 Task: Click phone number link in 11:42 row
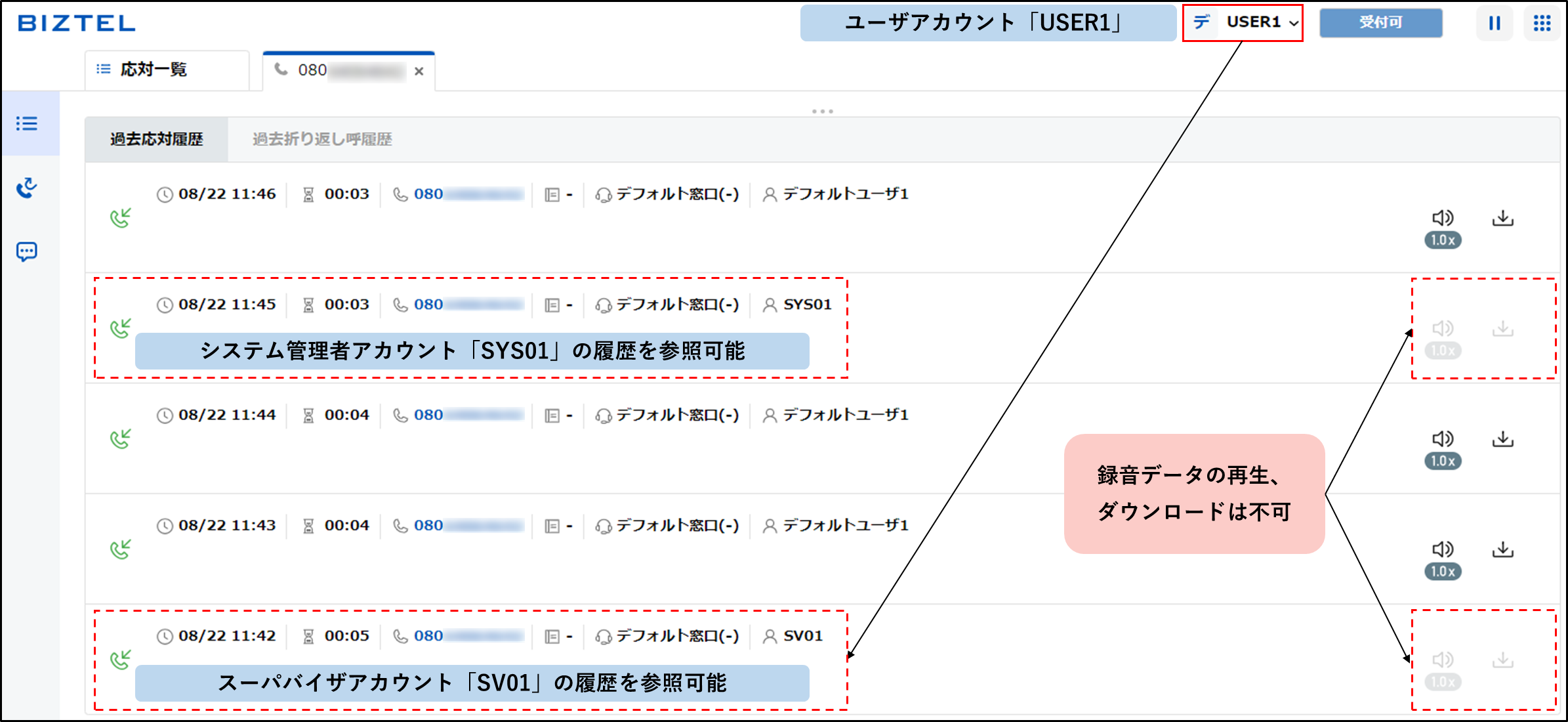click(468, 636)
